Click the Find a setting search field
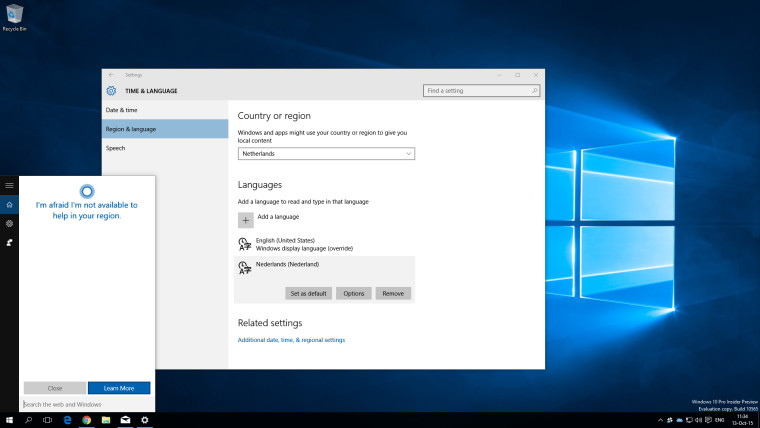The width and height of the screenshot is (760, 428). pyautogui.click(x=481, y=91)
